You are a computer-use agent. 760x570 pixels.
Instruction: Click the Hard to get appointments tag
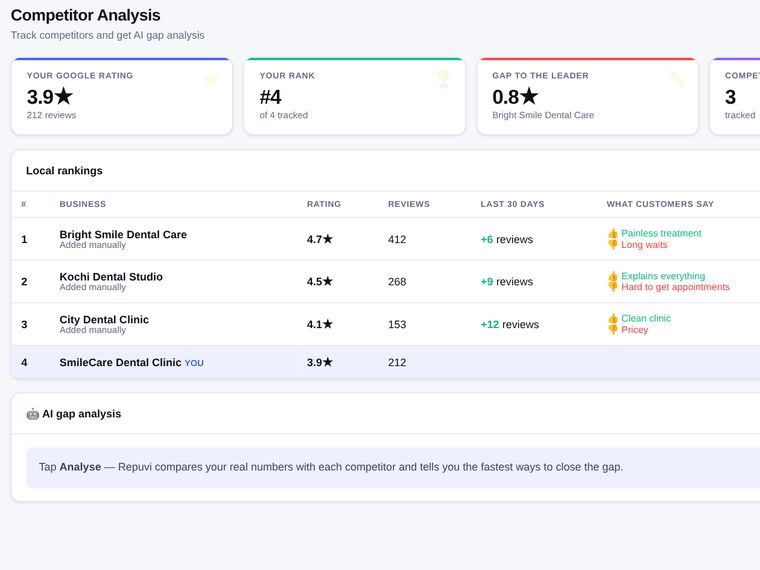[x=675, y=287]
